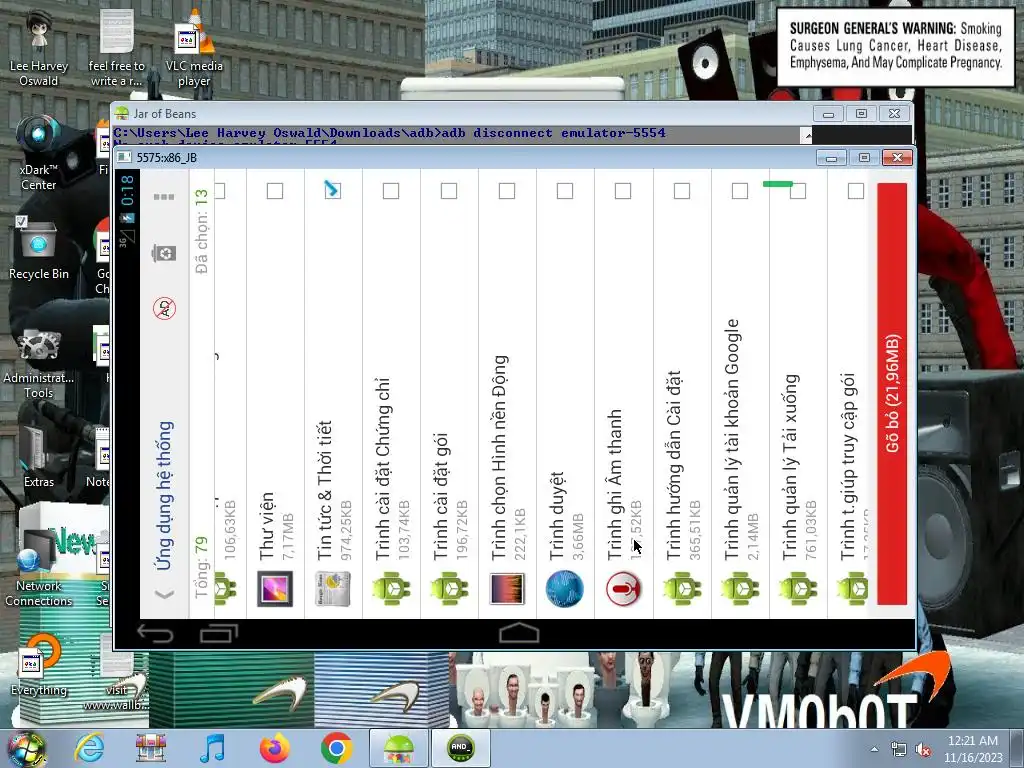
Task: Launch Google Chrome from the taskbar
Action: [x=336, y=748]
